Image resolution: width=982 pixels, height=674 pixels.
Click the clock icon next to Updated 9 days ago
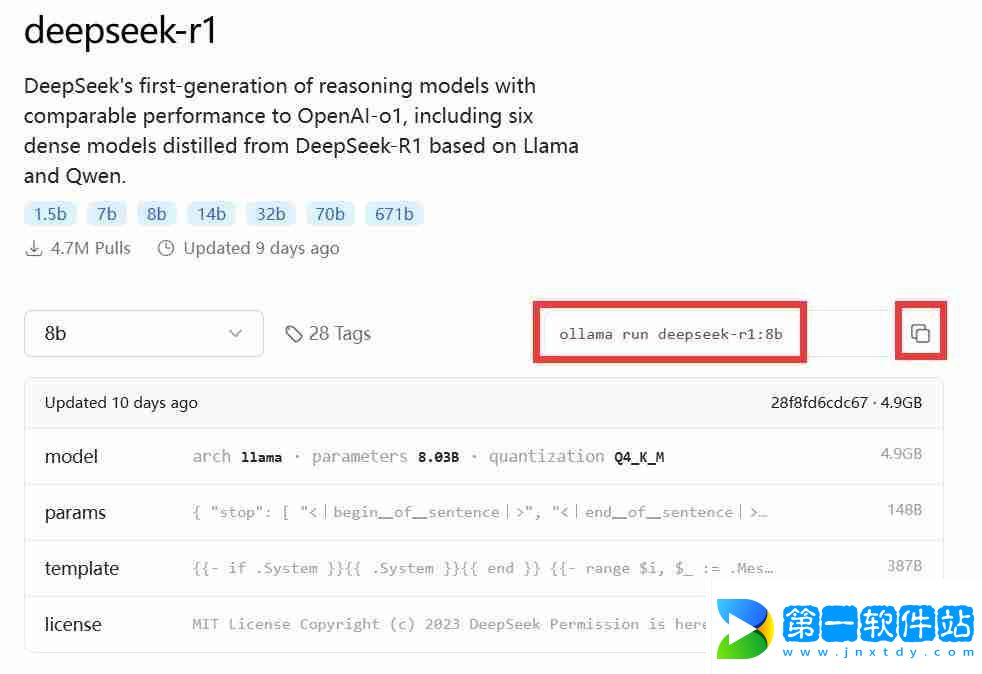(166, 249)
